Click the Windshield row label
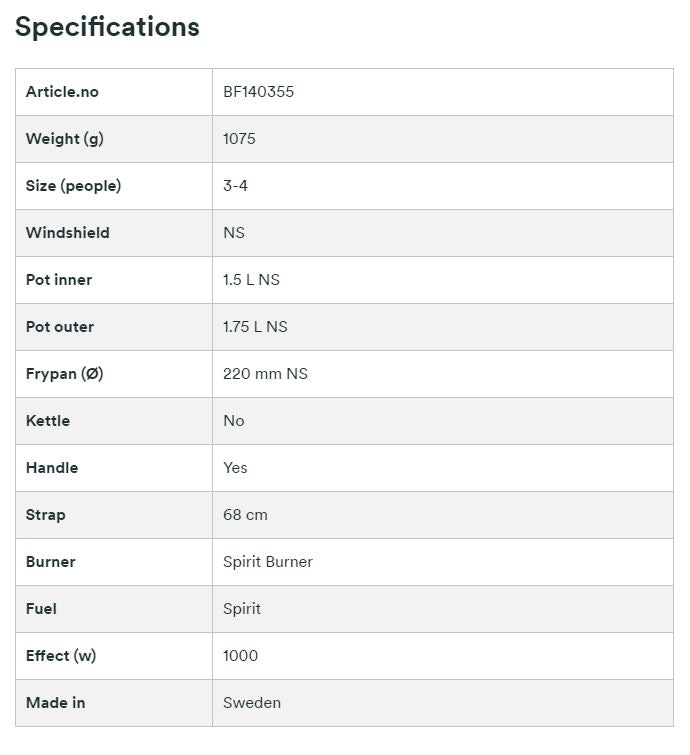The height and width of the screenshot is (755, 690). pos(68,233)
